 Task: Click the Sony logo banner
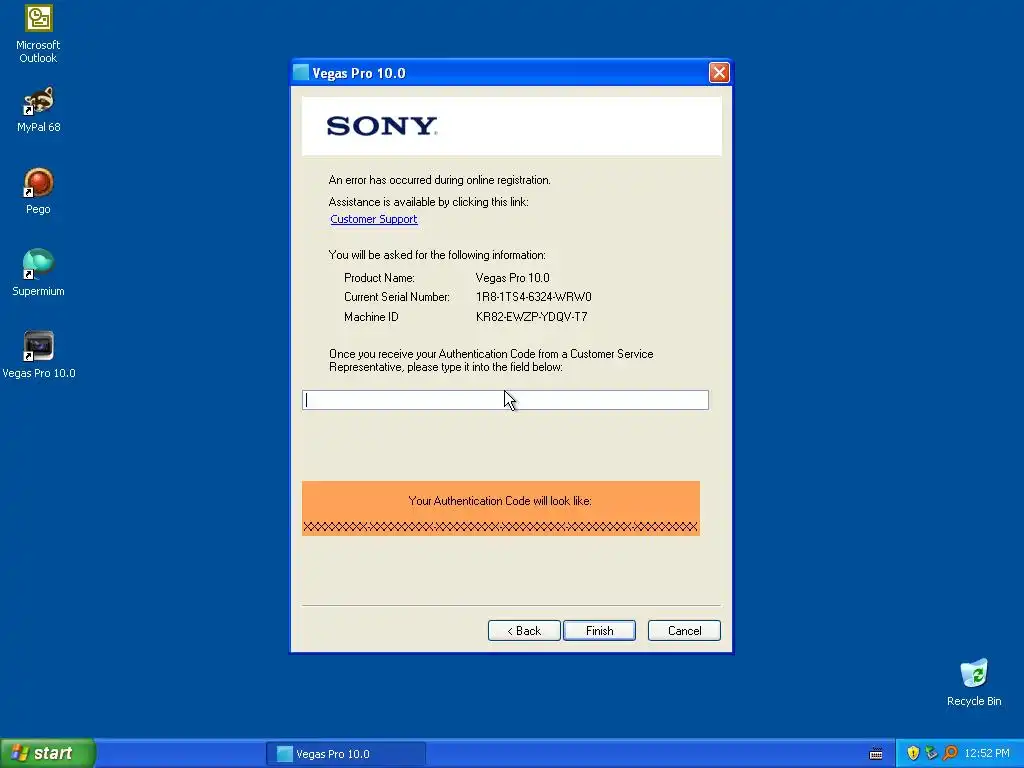511,126
